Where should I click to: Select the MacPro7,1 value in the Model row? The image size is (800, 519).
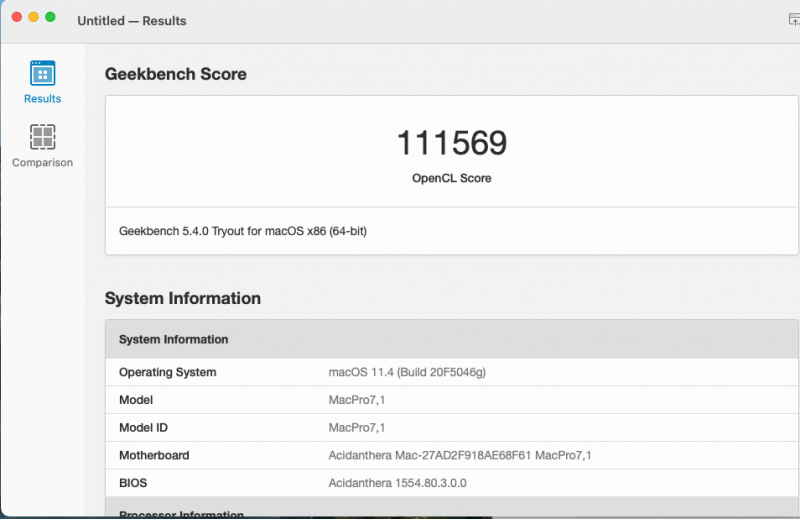tap(357, 400)
